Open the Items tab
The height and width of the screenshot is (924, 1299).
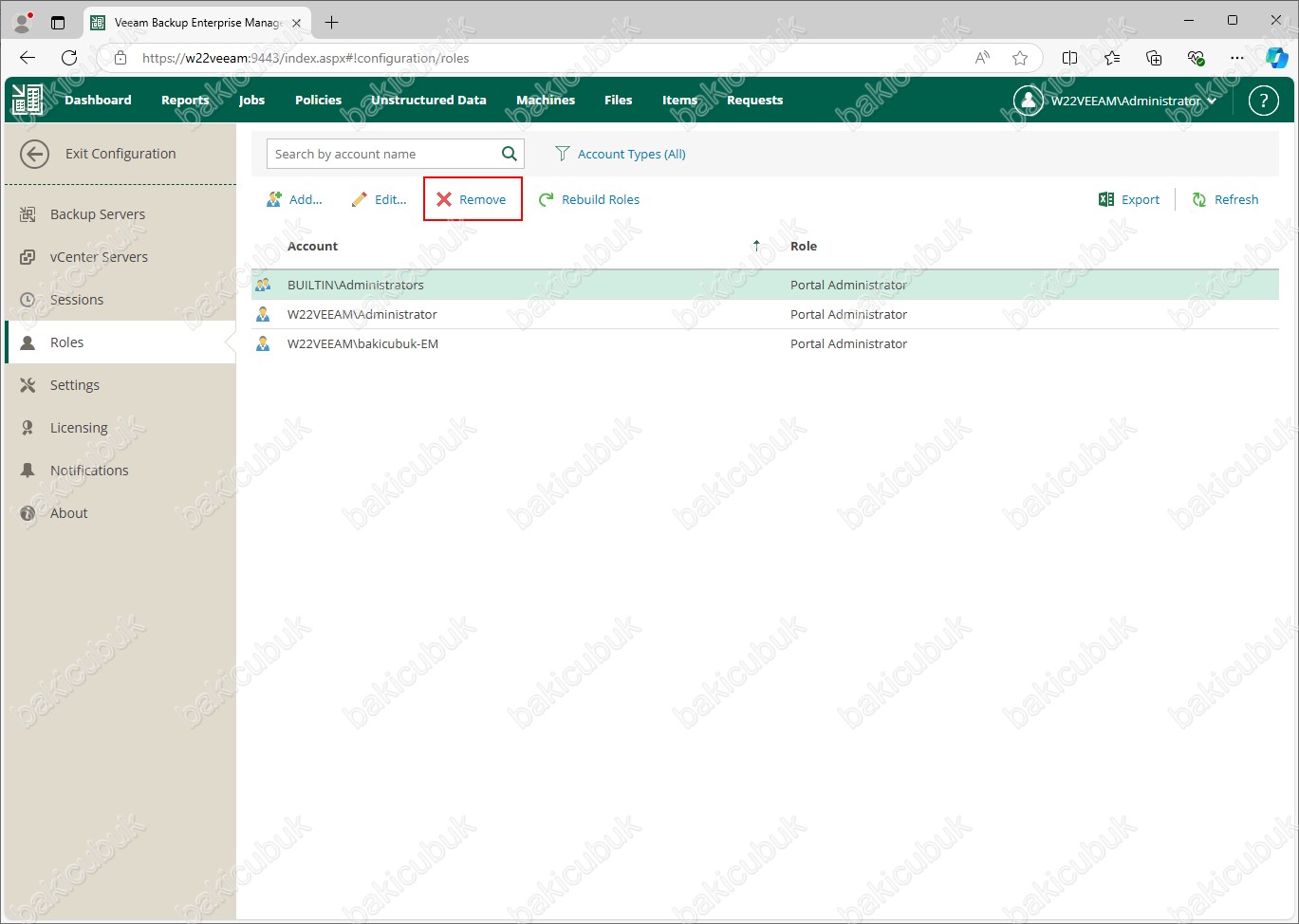point(679,100)
